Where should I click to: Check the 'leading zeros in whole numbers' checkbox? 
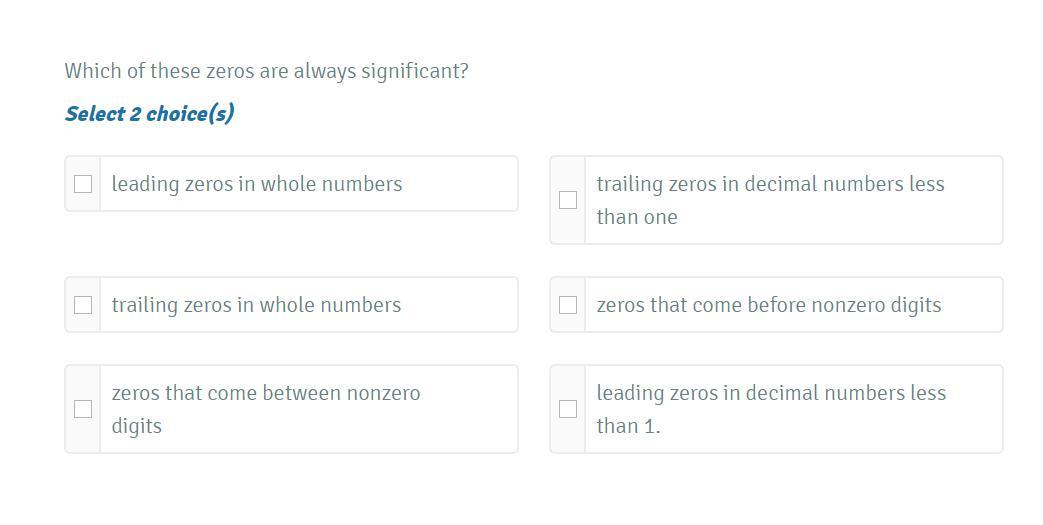(x=83, y=184)
